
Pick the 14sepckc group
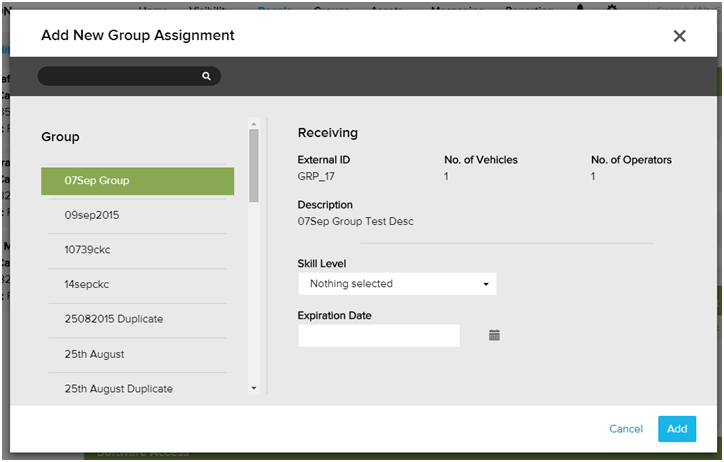point(137,284)
